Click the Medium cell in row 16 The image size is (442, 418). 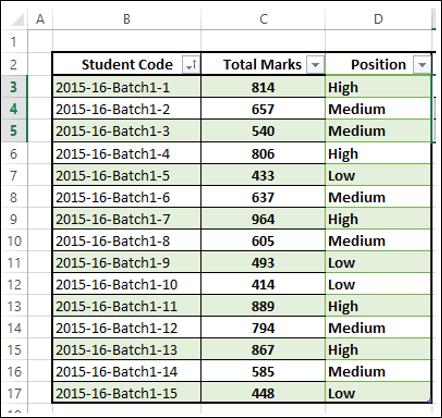point(378,371)
